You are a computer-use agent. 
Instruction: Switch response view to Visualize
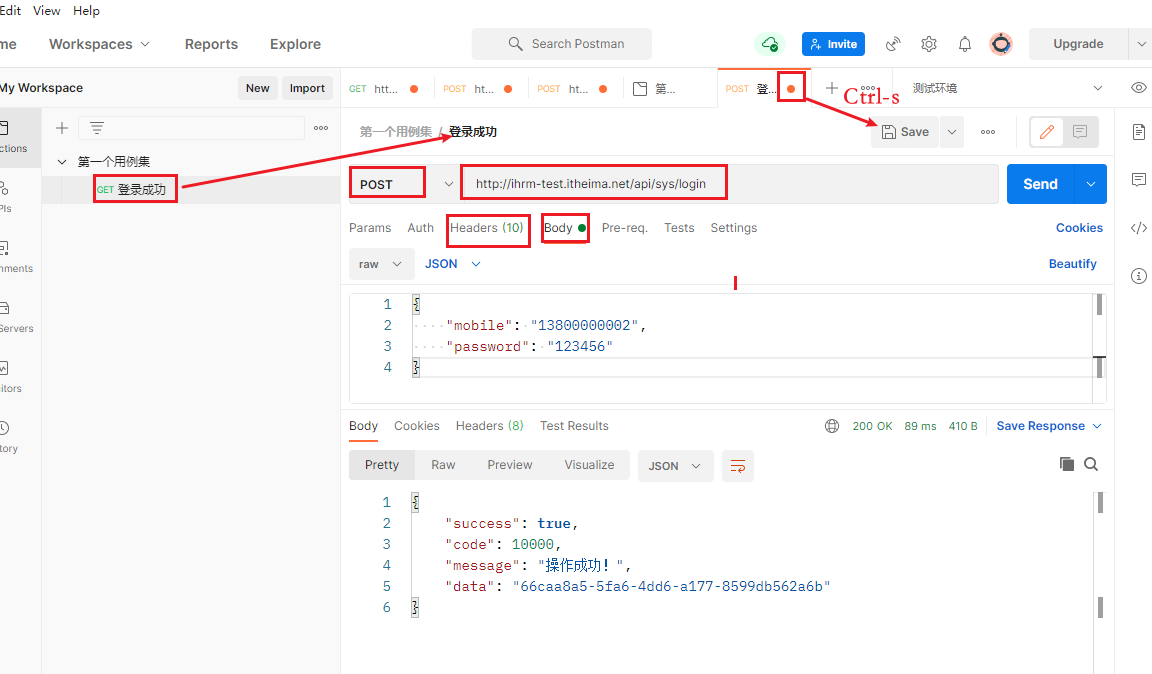tap(589, 465)
